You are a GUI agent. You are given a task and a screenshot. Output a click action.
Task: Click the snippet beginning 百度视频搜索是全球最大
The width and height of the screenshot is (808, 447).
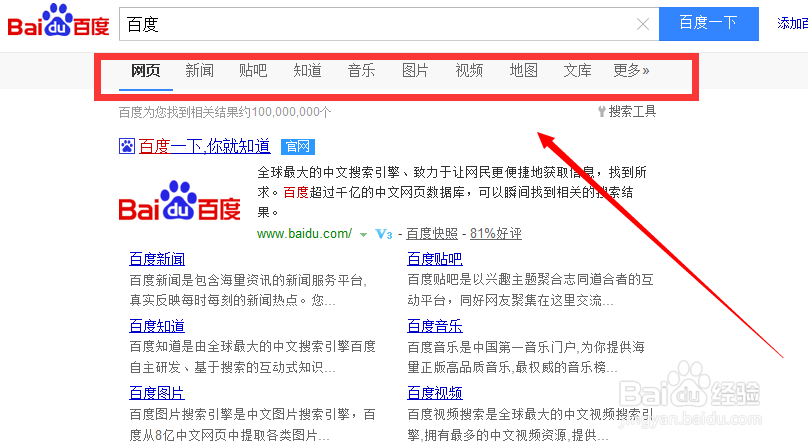tap(530, 424)
